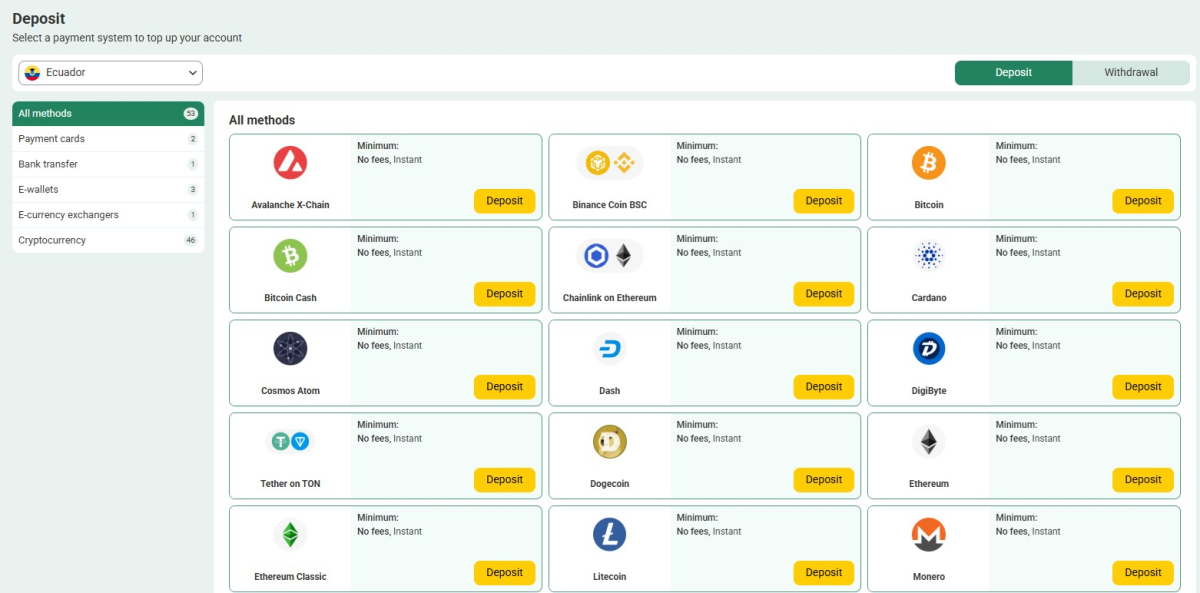Click the green Ethereum Classic logo

click(x=290, y=535)
